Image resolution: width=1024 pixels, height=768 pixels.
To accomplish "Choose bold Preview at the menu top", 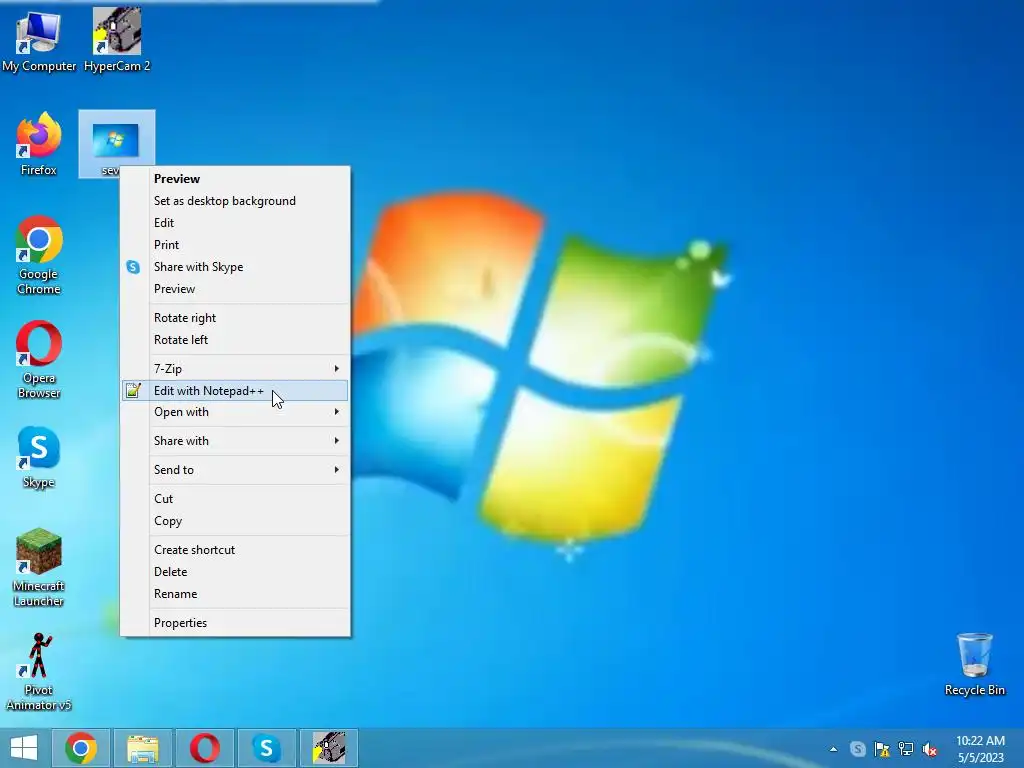I will click(235, 179).
